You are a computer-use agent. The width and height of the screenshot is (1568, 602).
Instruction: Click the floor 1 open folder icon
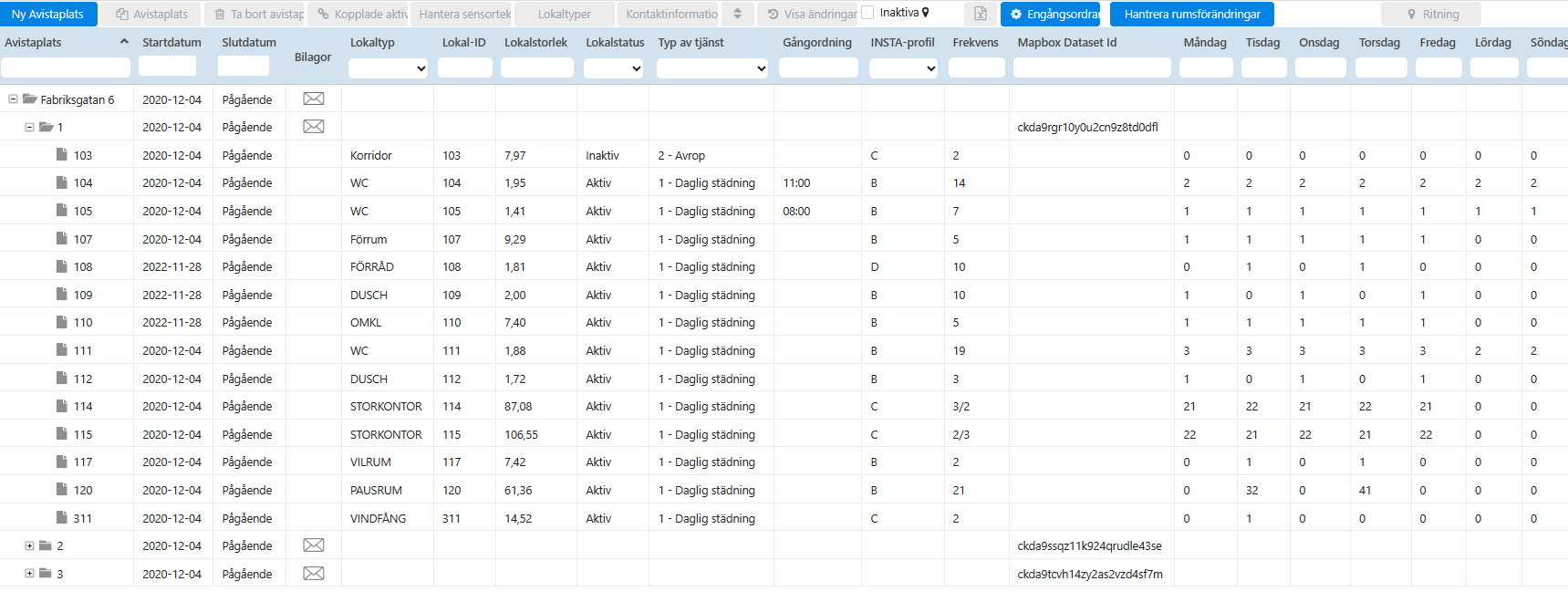pos(46,127)
